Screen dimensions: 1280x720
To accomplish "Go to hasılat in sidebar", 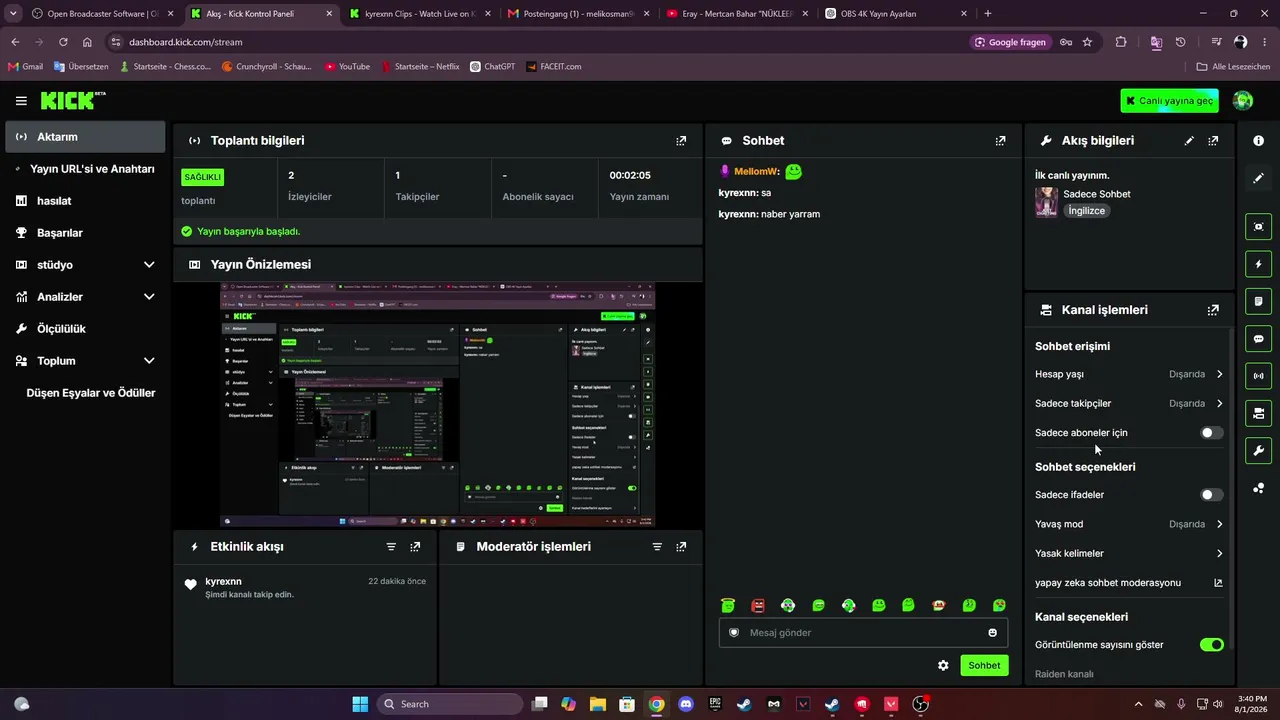I will (x=85, y=201).
